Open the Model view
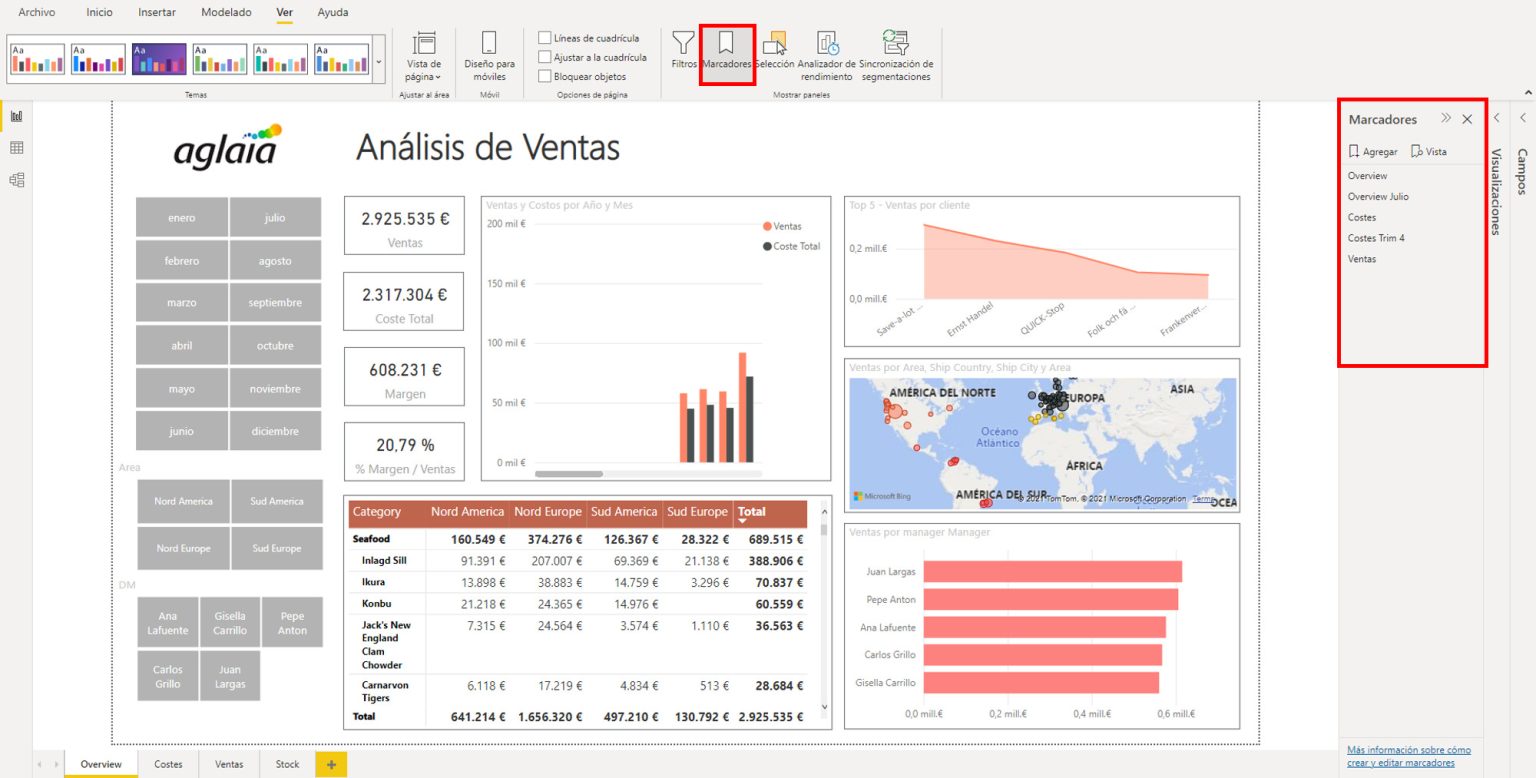Viewport: 1536px width, 778px height. (x=15, y=179)
